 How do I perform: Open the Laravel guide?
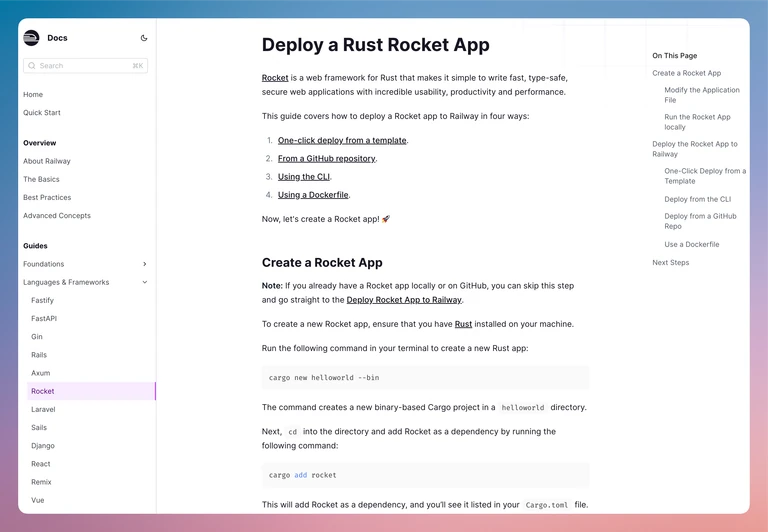pos(43,410)
